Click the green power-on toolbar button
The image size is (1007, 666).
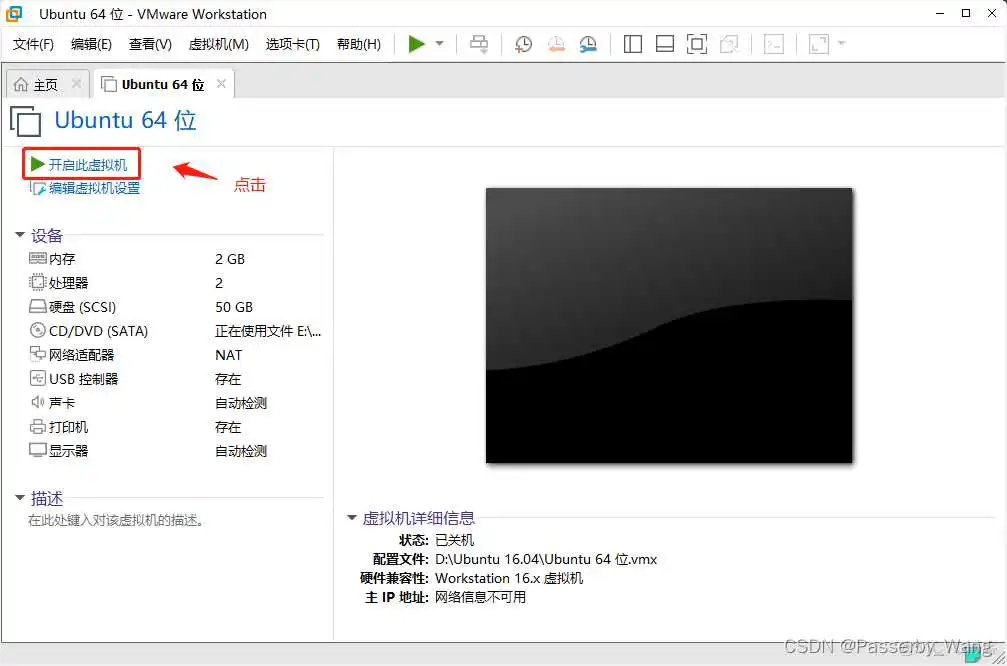416,44
